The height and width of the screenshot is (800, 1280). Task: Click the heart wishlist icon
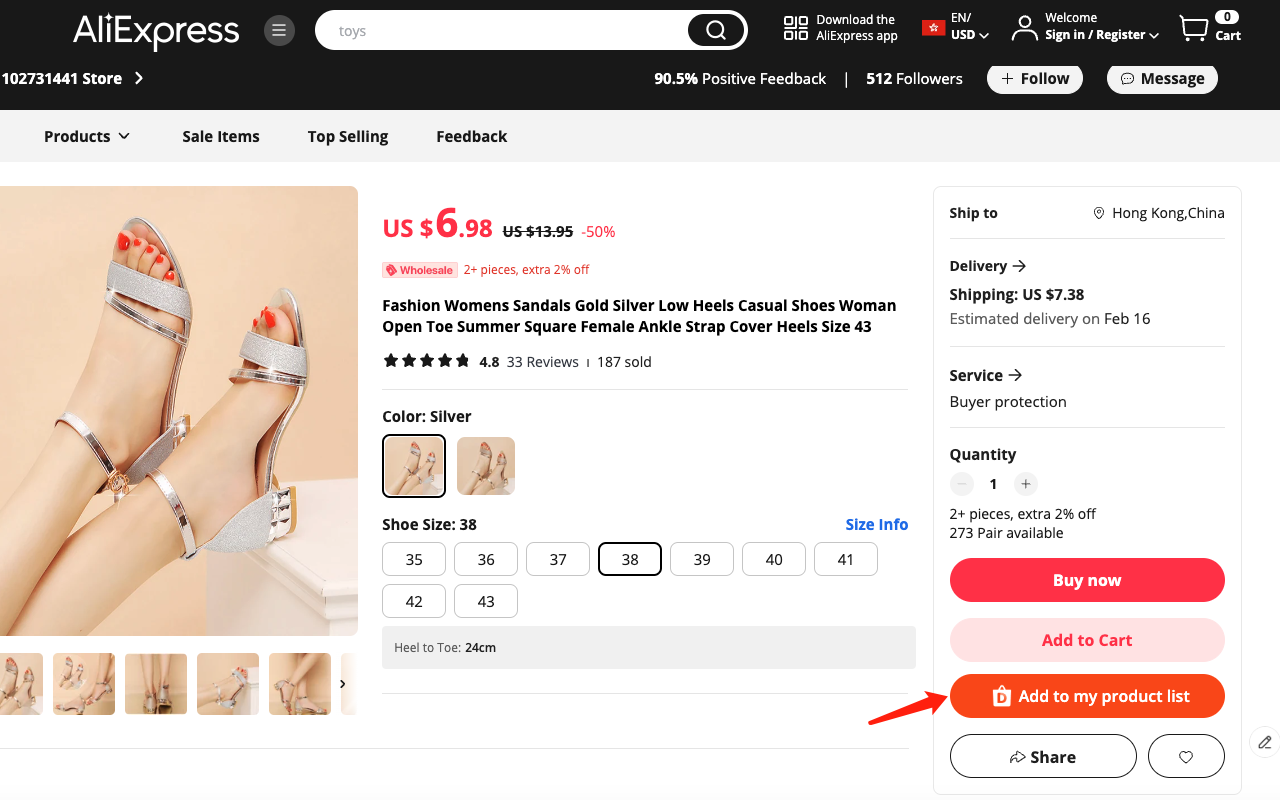click(1186, 756)
